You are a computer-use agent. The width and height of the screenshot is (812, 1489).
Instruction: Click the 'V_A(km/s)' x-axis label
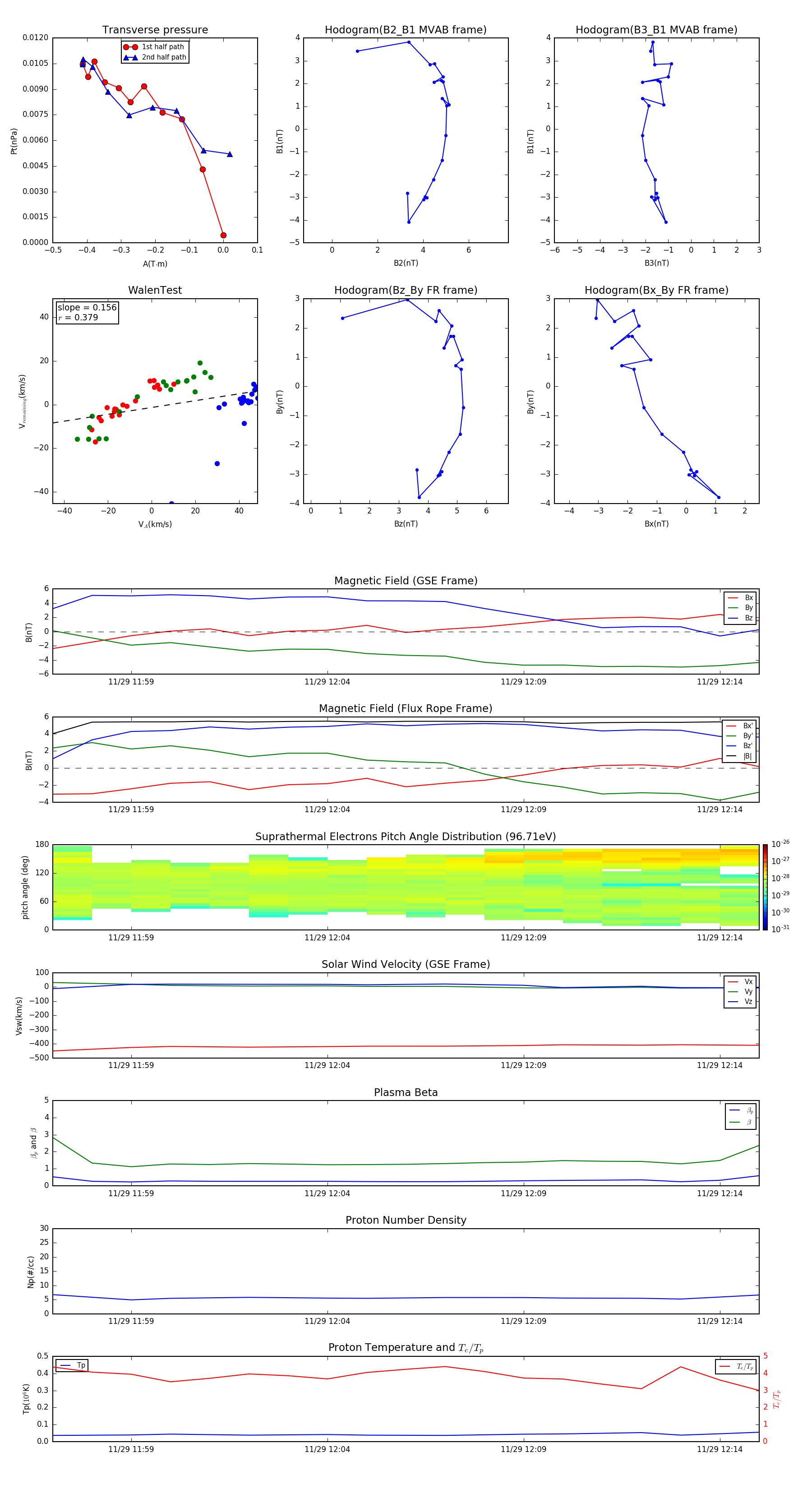[155, 524]
